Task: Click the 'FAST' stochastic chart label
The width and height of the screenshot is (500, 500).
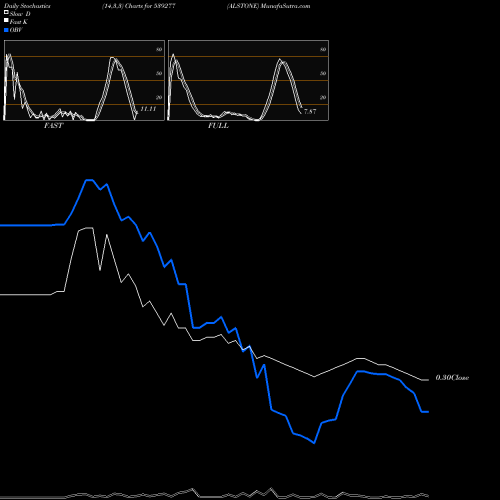Action: pyautogui.click(x=53, y=126)
